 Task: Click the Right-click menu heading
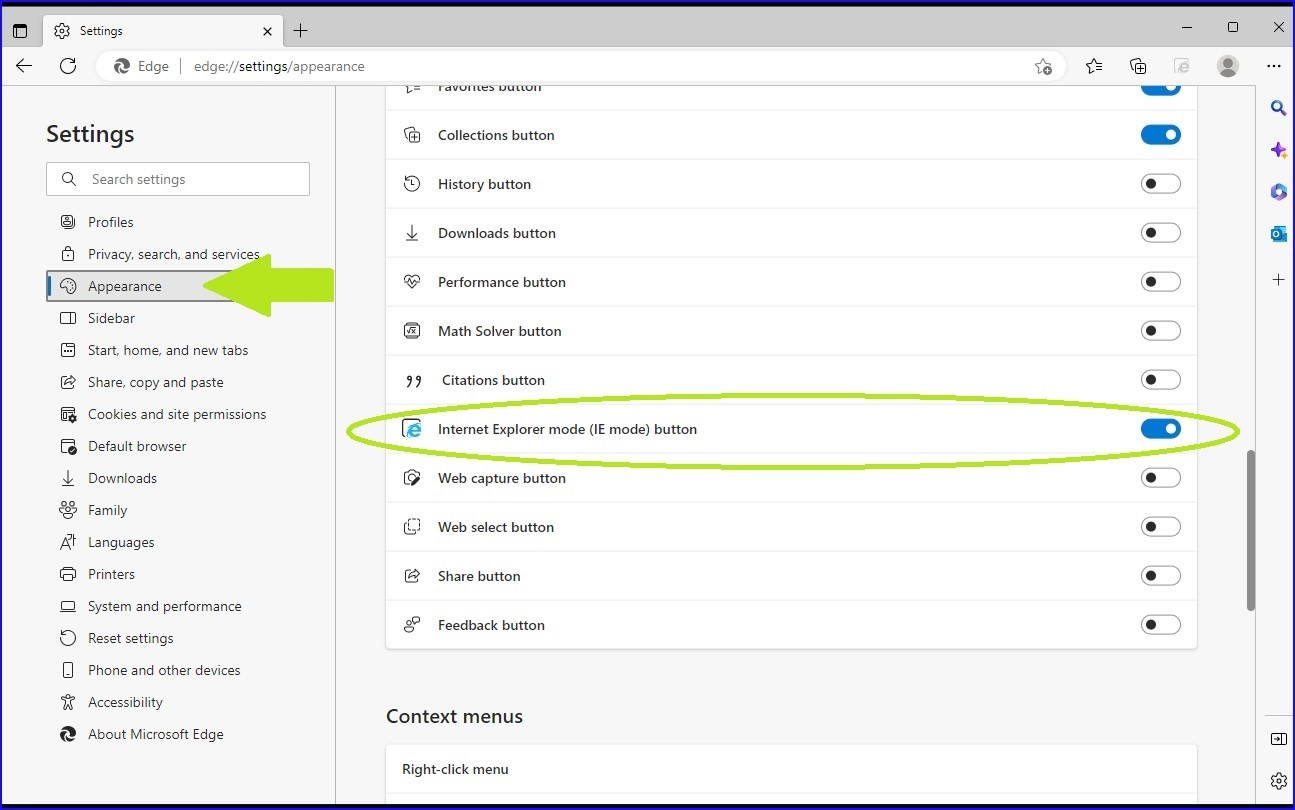455,769
